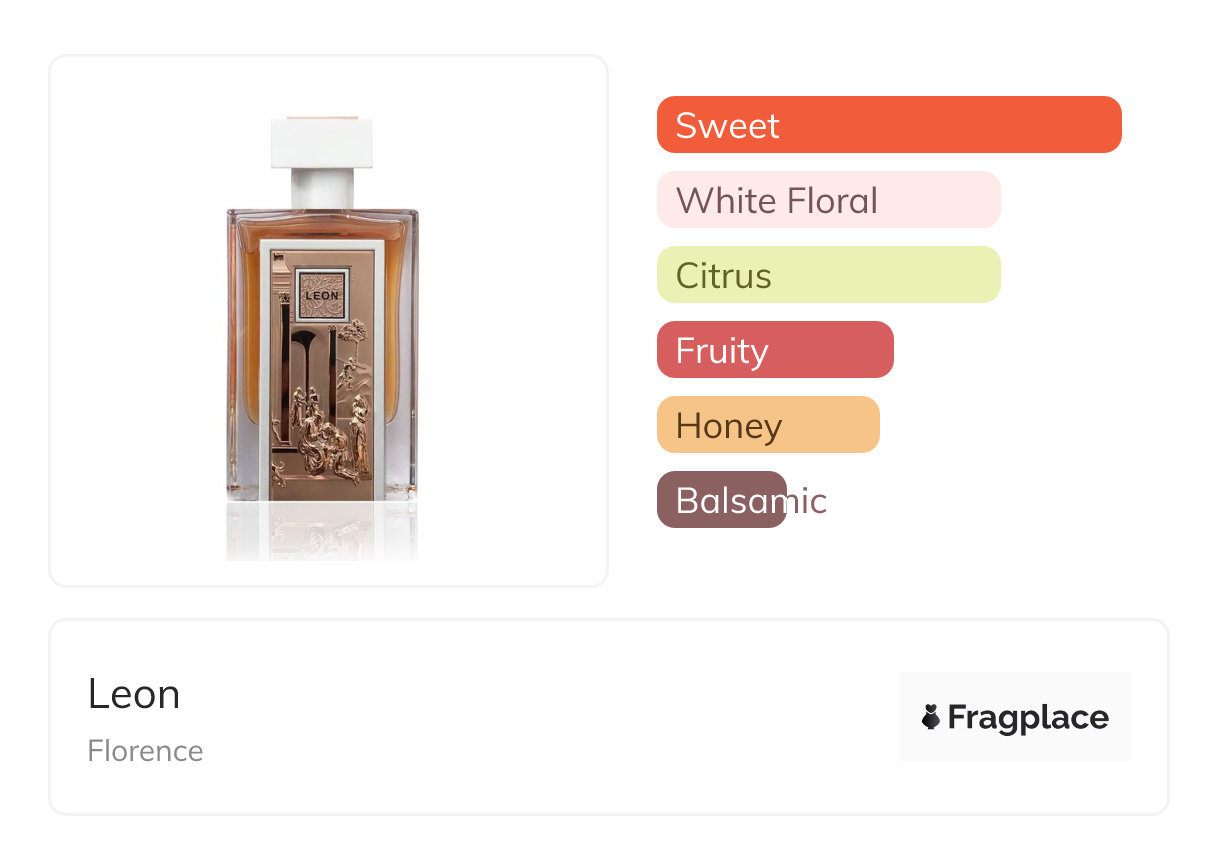Open the Leon perfume title
This screenshot has width=1218, height=864.
(134, 694)
